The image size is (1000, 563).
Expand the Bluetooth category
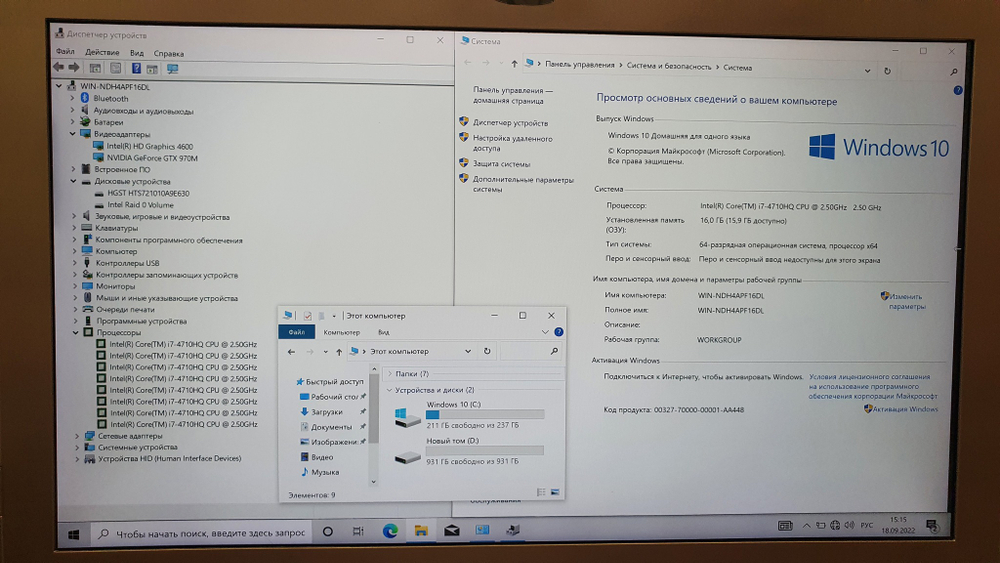click(72, 98)
